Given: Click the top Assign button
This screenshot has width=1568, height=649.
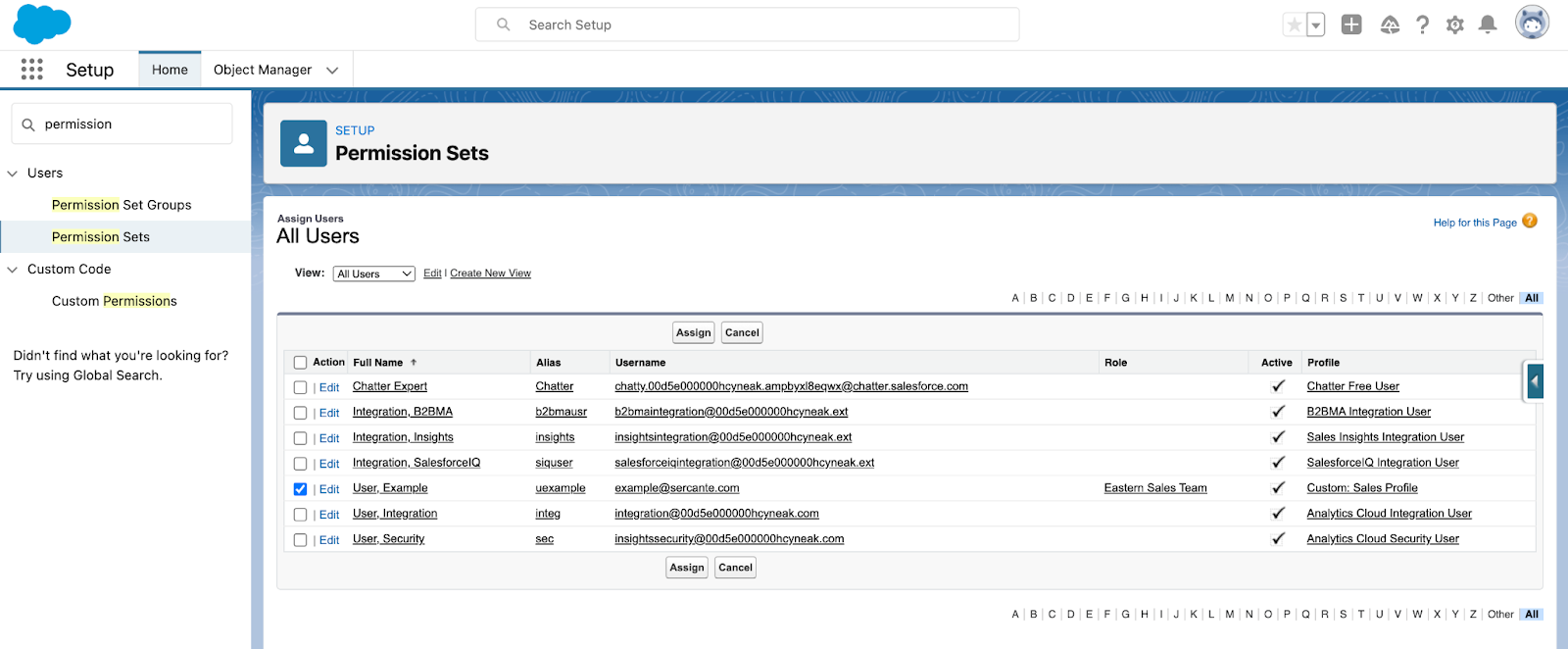Looking at the screenshot, I should [x=694, y=332].
